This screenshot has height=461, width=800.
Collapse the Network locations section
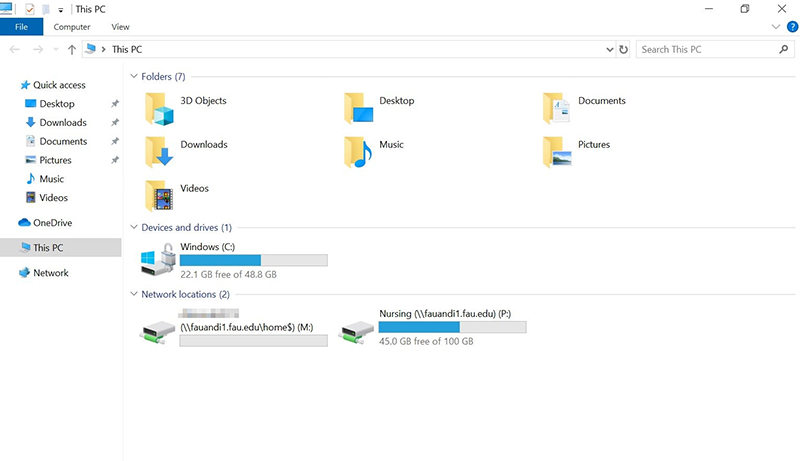coord(134,294)
